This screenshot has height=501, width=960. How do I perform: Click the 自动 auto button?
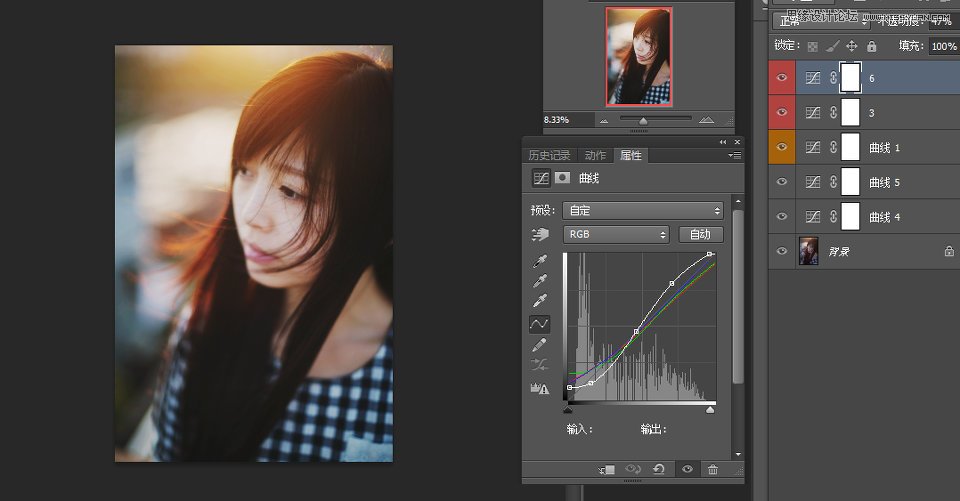(x=700, y=235)
